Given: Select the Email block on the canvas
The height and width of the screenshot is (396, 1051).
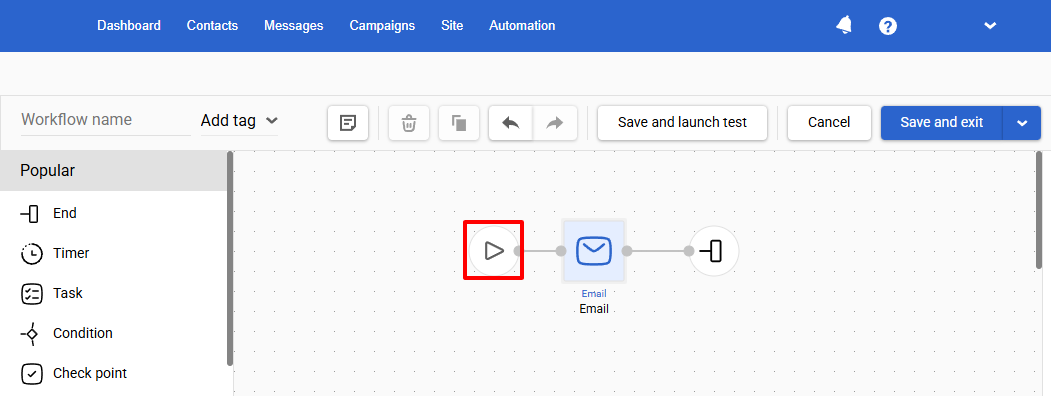Looking at the screenshot, I should [594, 251].
